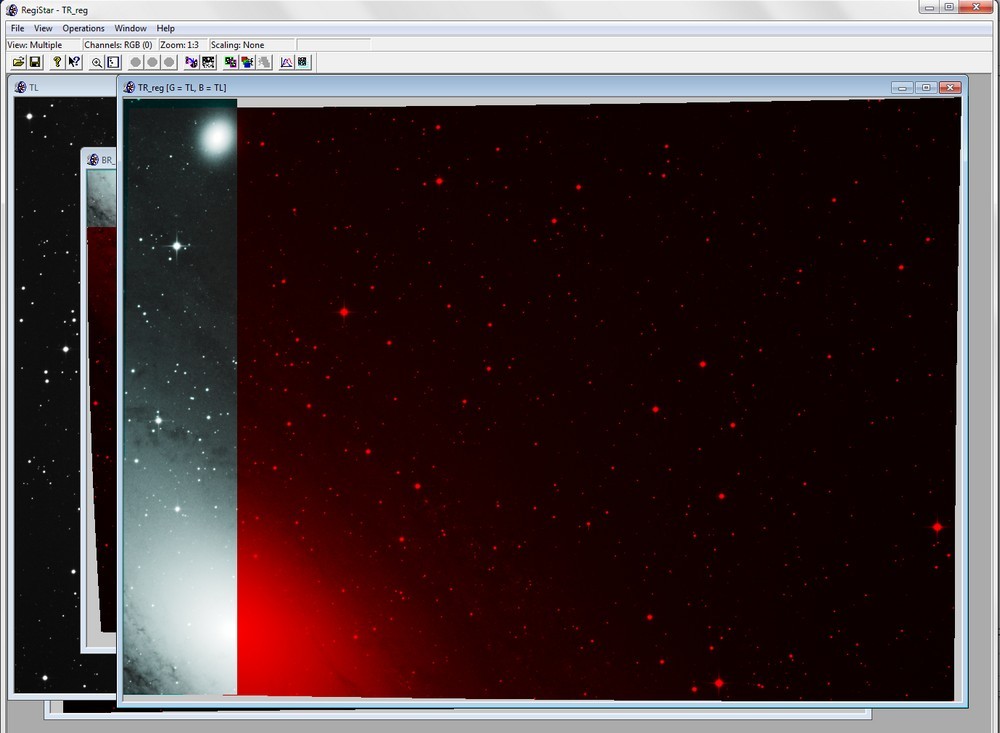Click the rightmost toolbar icon after histogram
1000x733 pixels.
(302, 62)
